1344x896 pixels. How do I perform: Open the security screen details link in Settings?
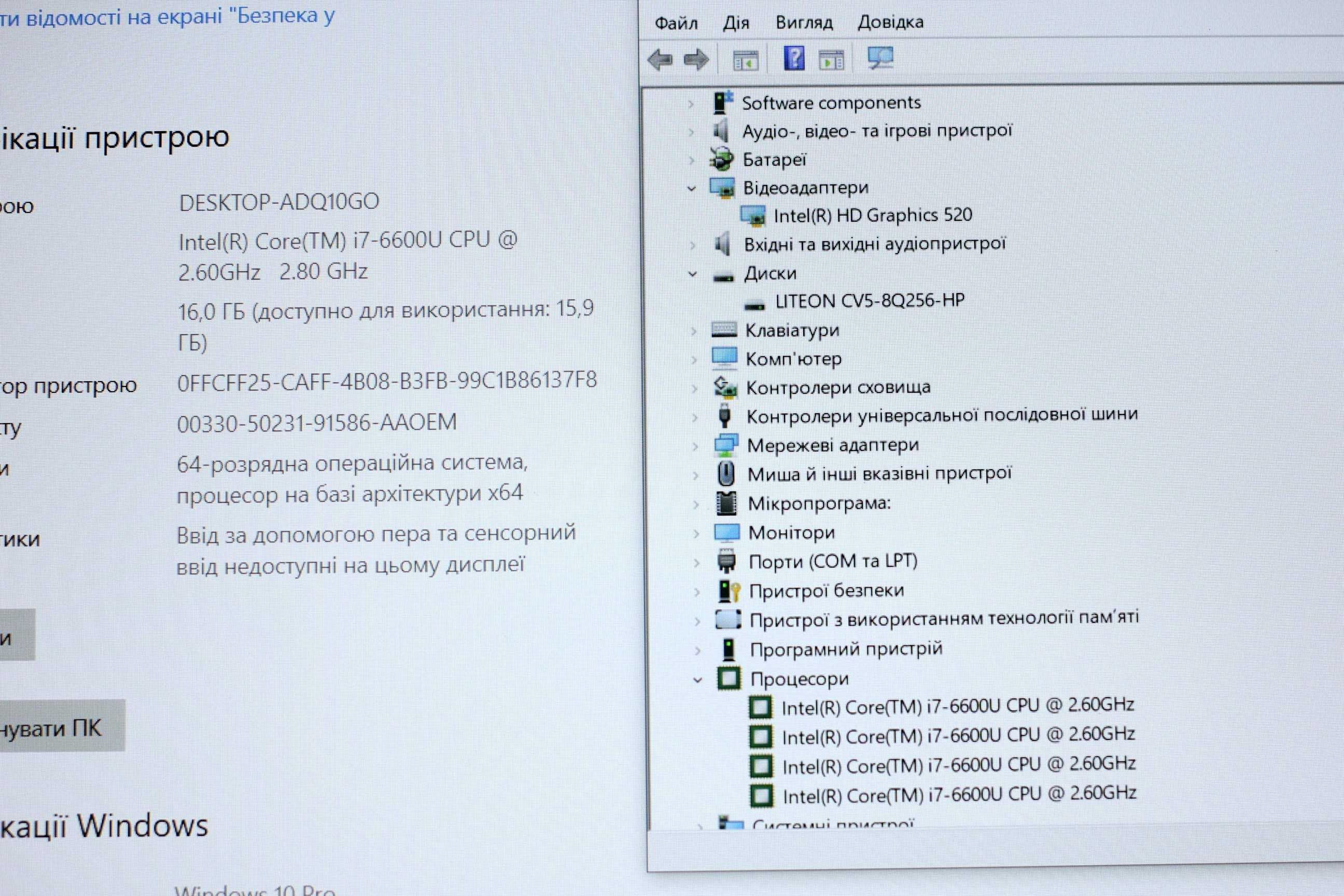[167, 17]
